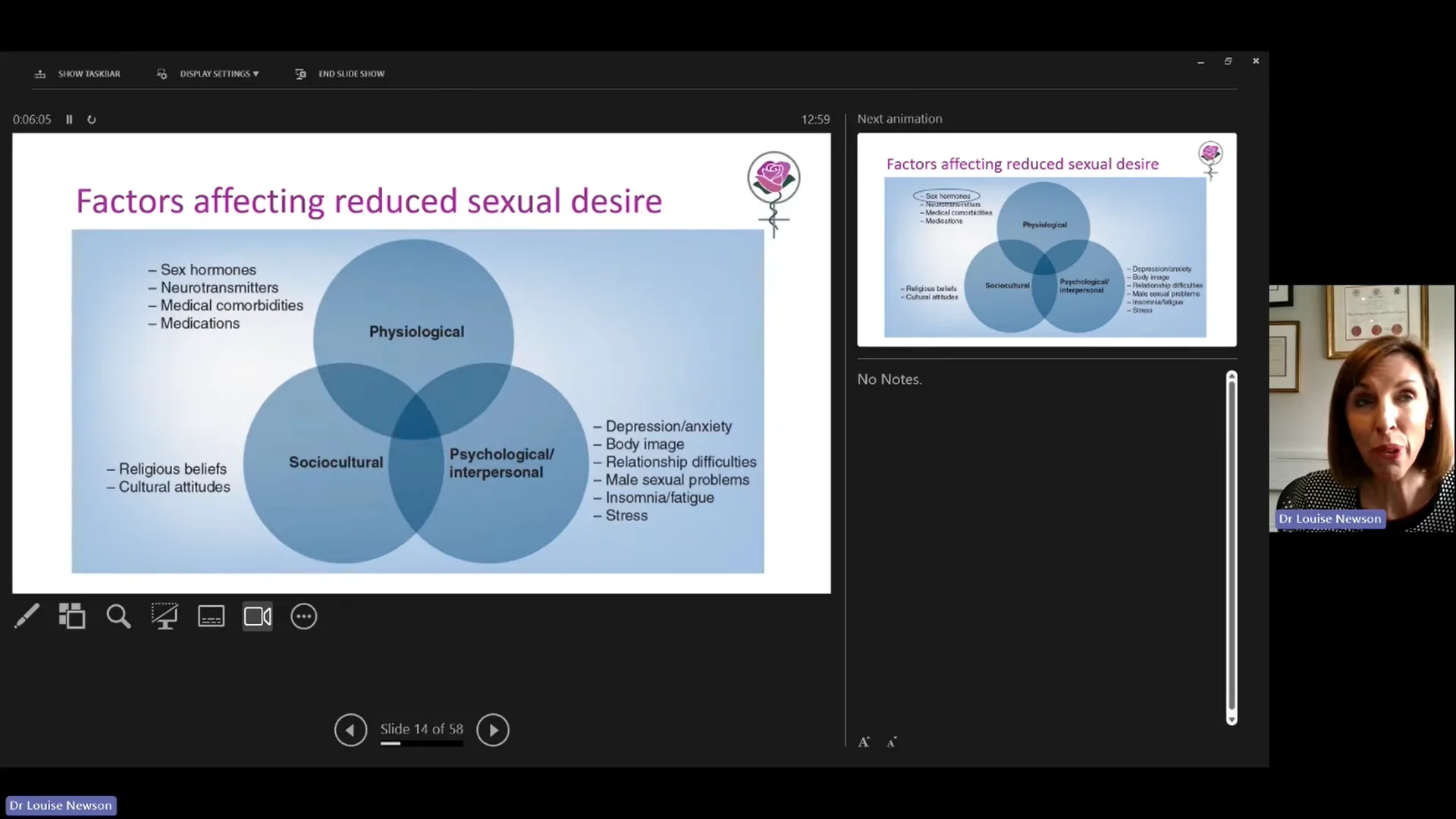Screen dimensions: 1456x819
Task: Click the clock time 12:59
Action: pos(815,119)
